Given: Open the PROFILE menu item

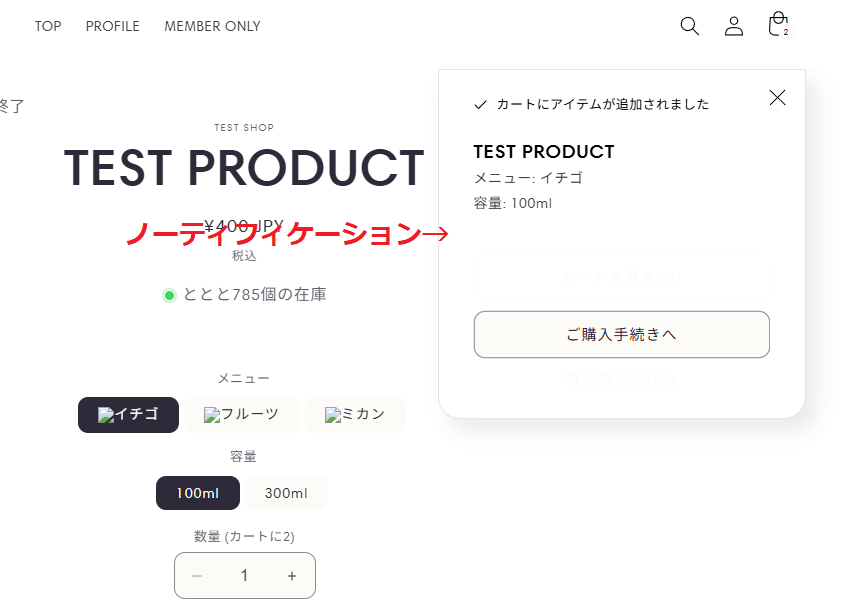Looking at the screenshot, I should point(112,26).
